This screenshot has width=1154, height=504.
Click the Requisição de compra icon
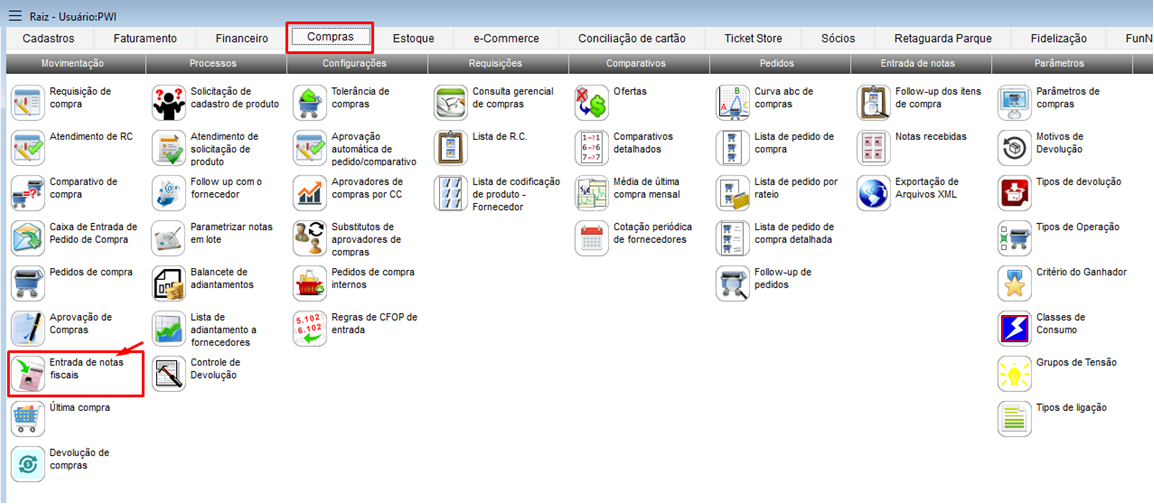tap(28, 102)
